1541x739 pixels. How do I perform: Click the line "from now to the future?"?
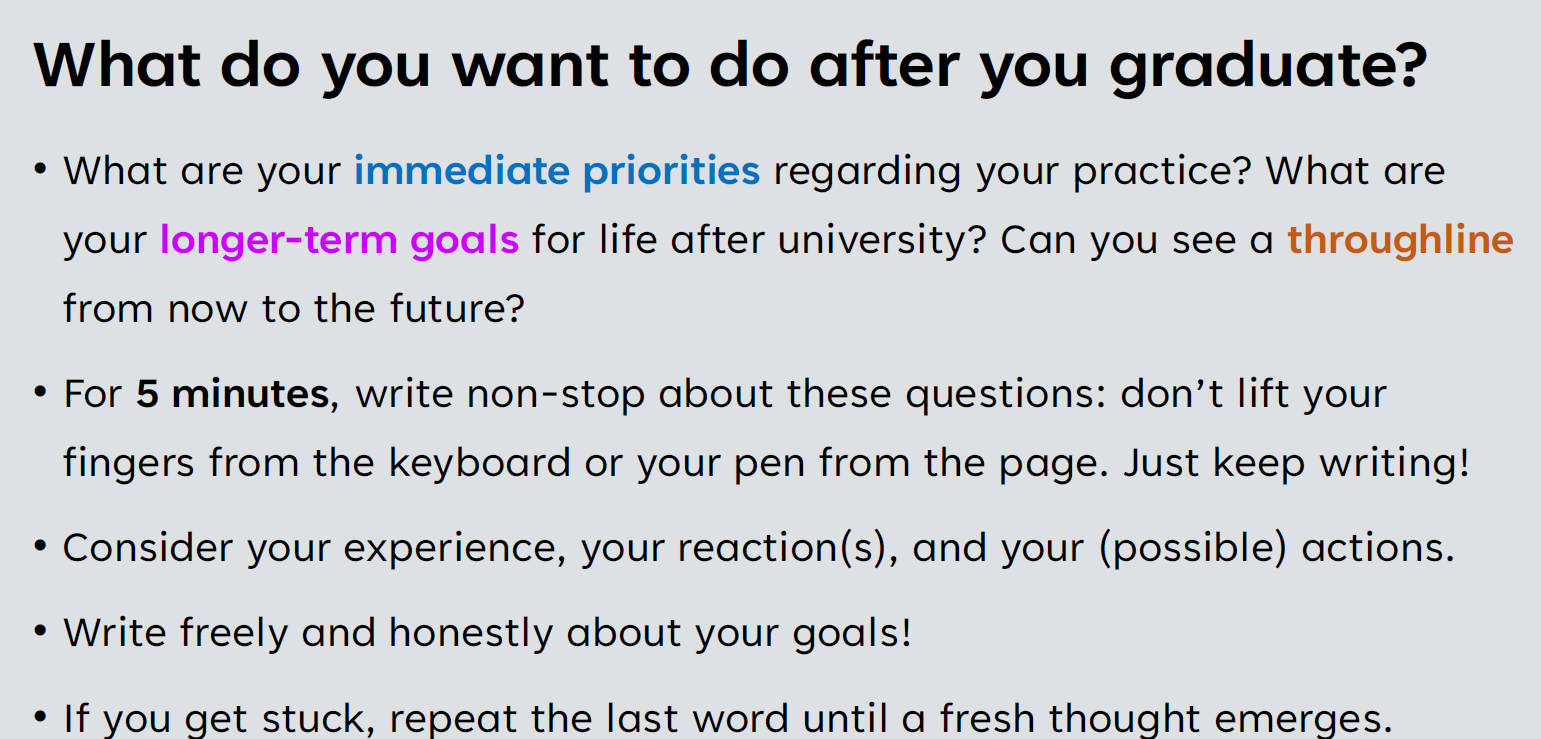tap(293, 308)
